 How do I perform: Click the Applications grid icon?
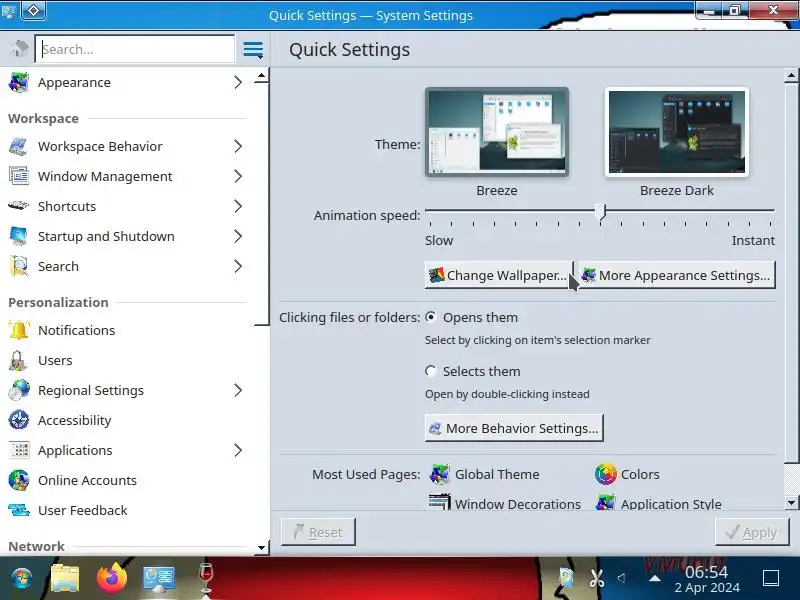click(x=19, y=450)
